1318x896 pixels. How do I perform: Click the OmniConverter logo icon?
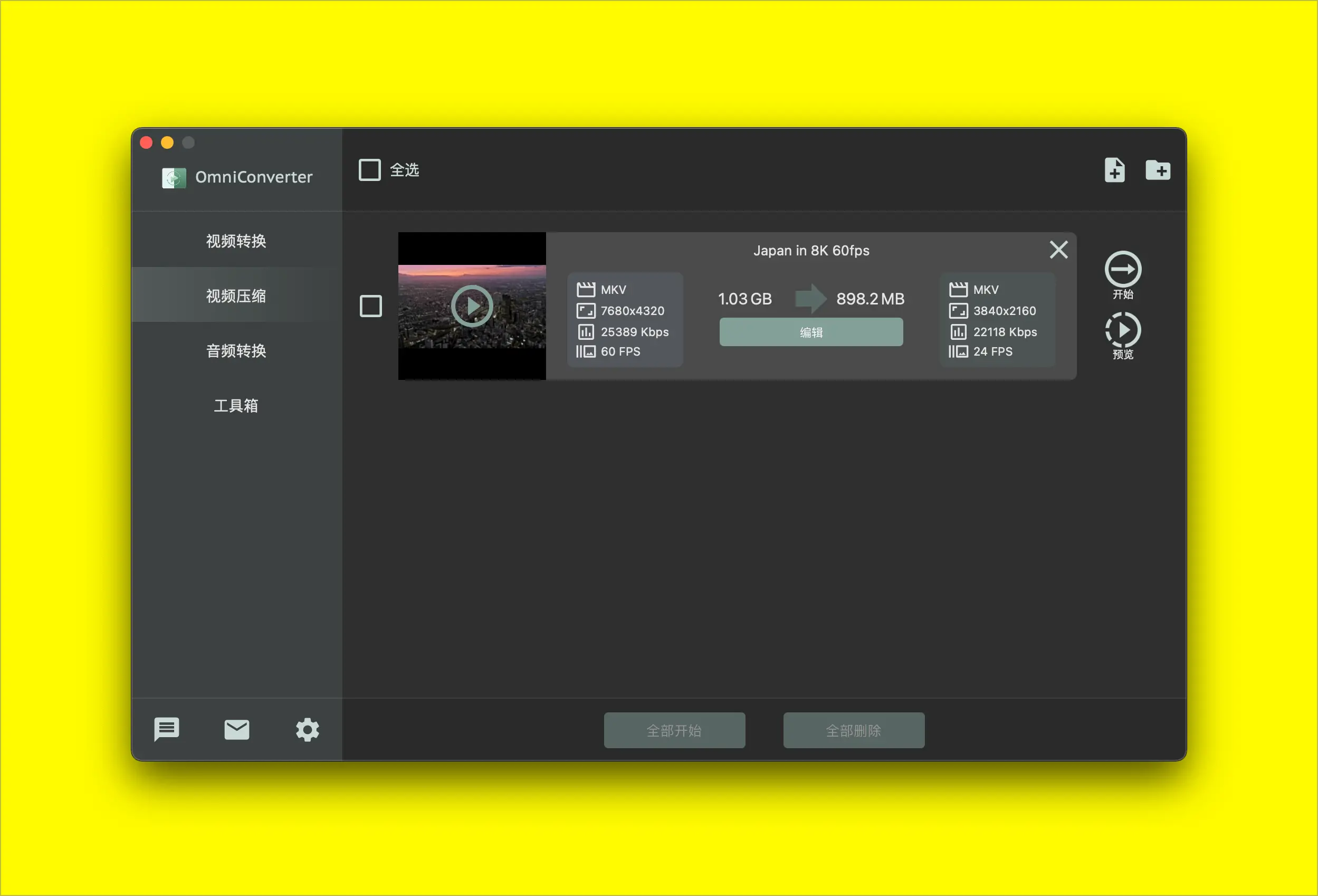[174, 177]
